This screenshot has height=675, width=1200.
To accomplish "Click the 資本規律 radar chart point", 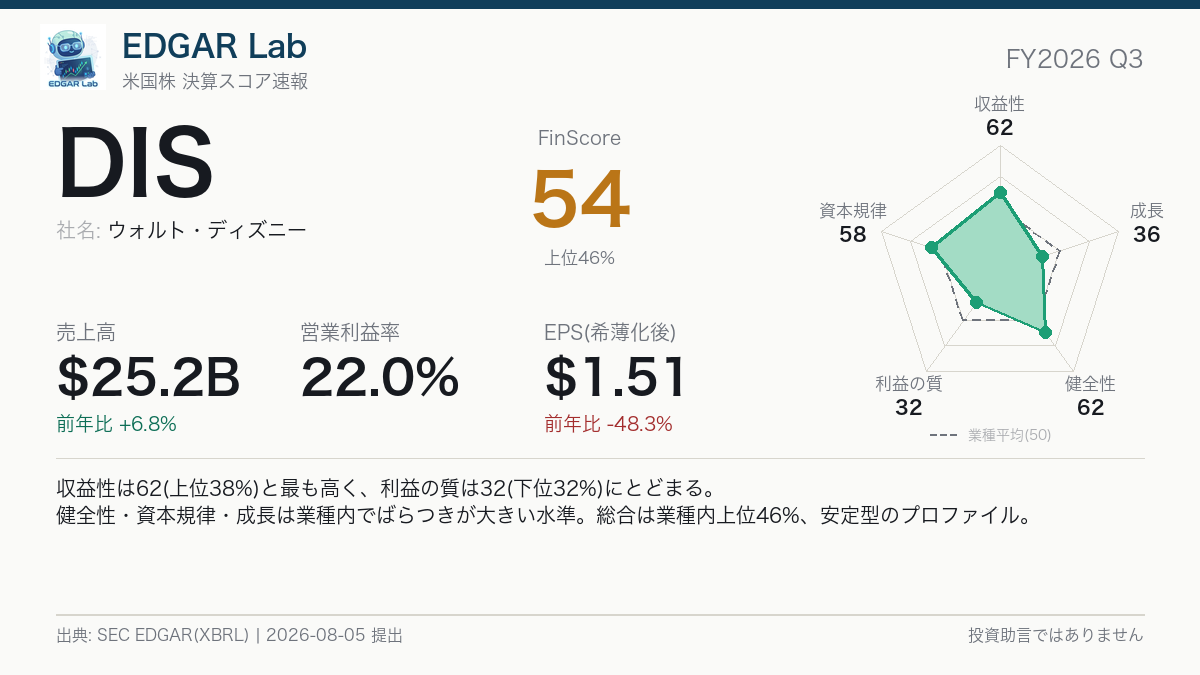I will pos(931,247).
